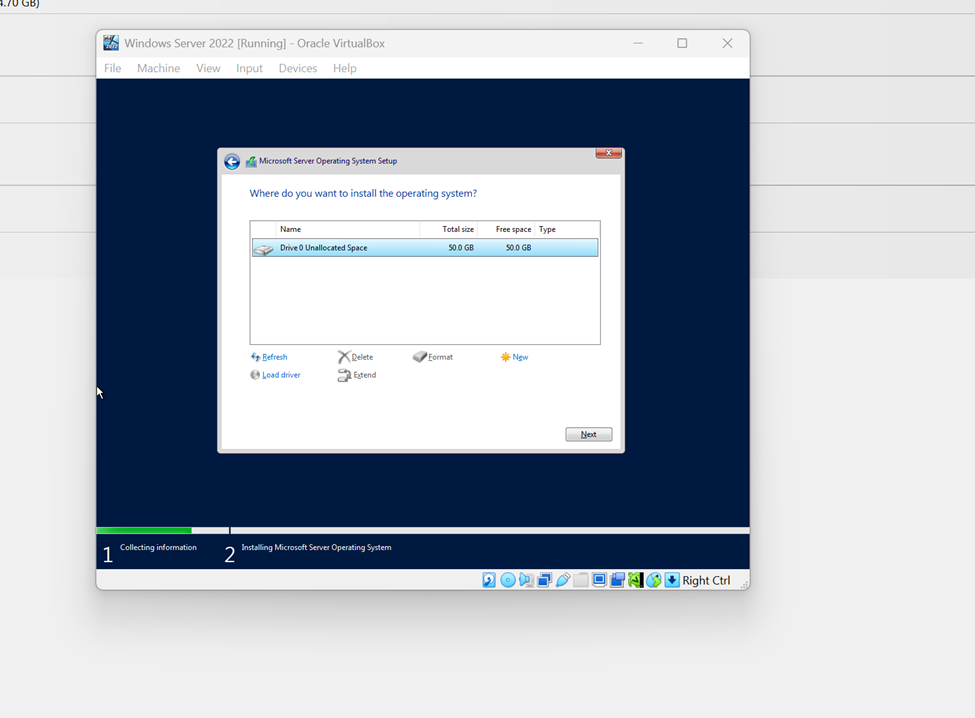This screenshot has height=718, width=975.
Task: Open the Devices menu
Action: pos(298,68)
